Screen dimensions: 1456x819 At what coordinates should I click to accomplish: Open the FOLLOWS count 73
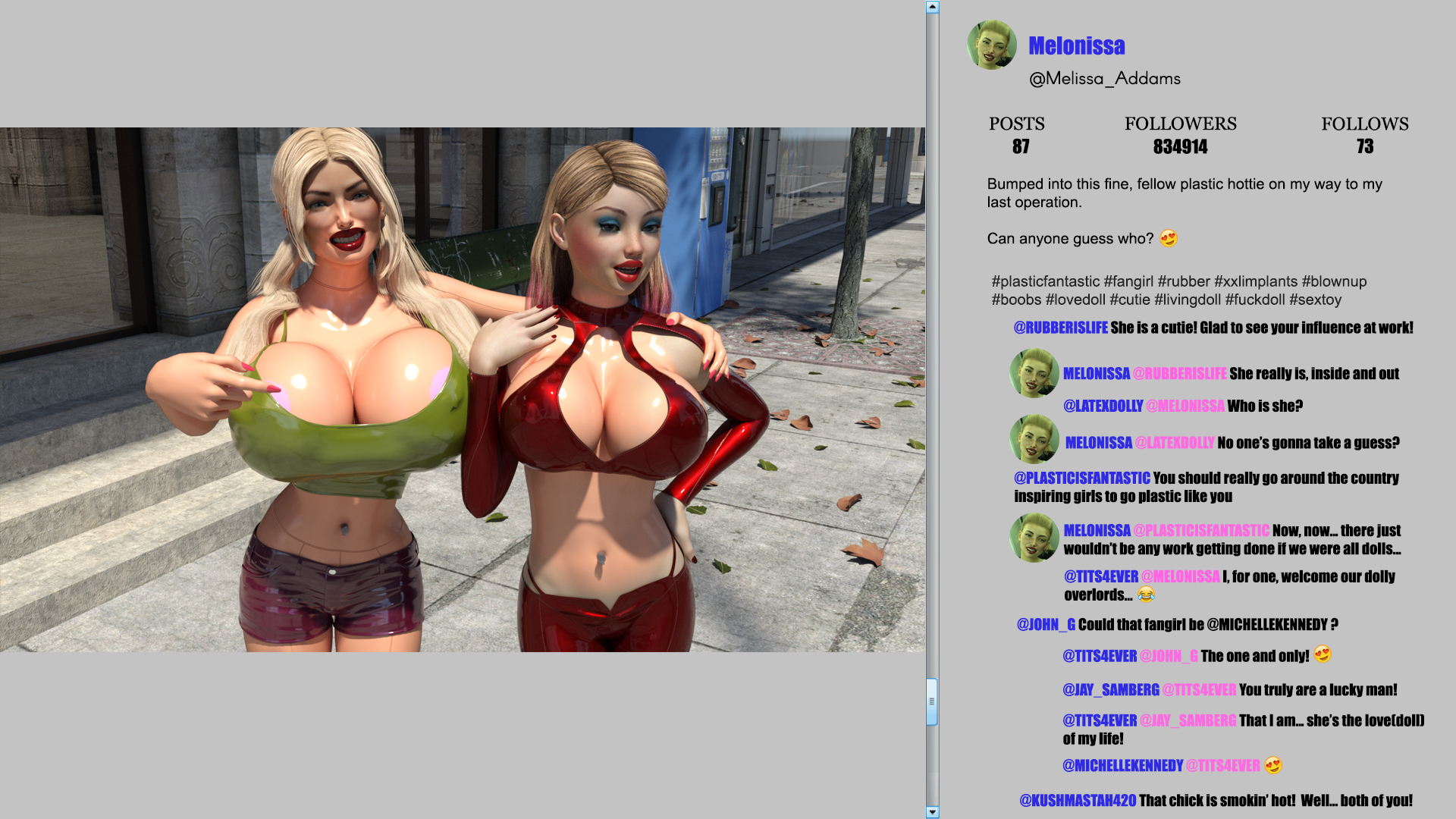[x=1365, y=146]
